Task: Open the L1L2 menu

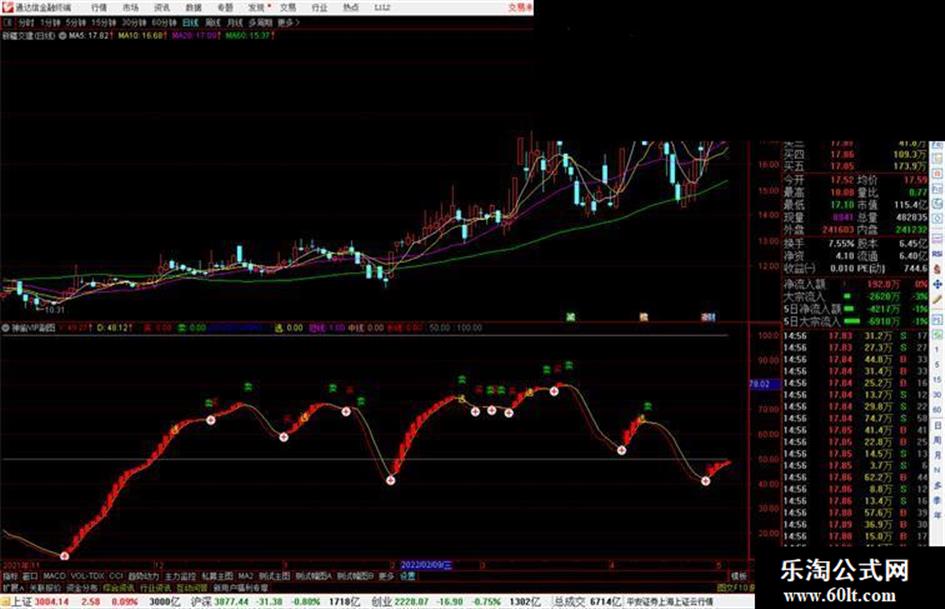Action: coord(382,8)
